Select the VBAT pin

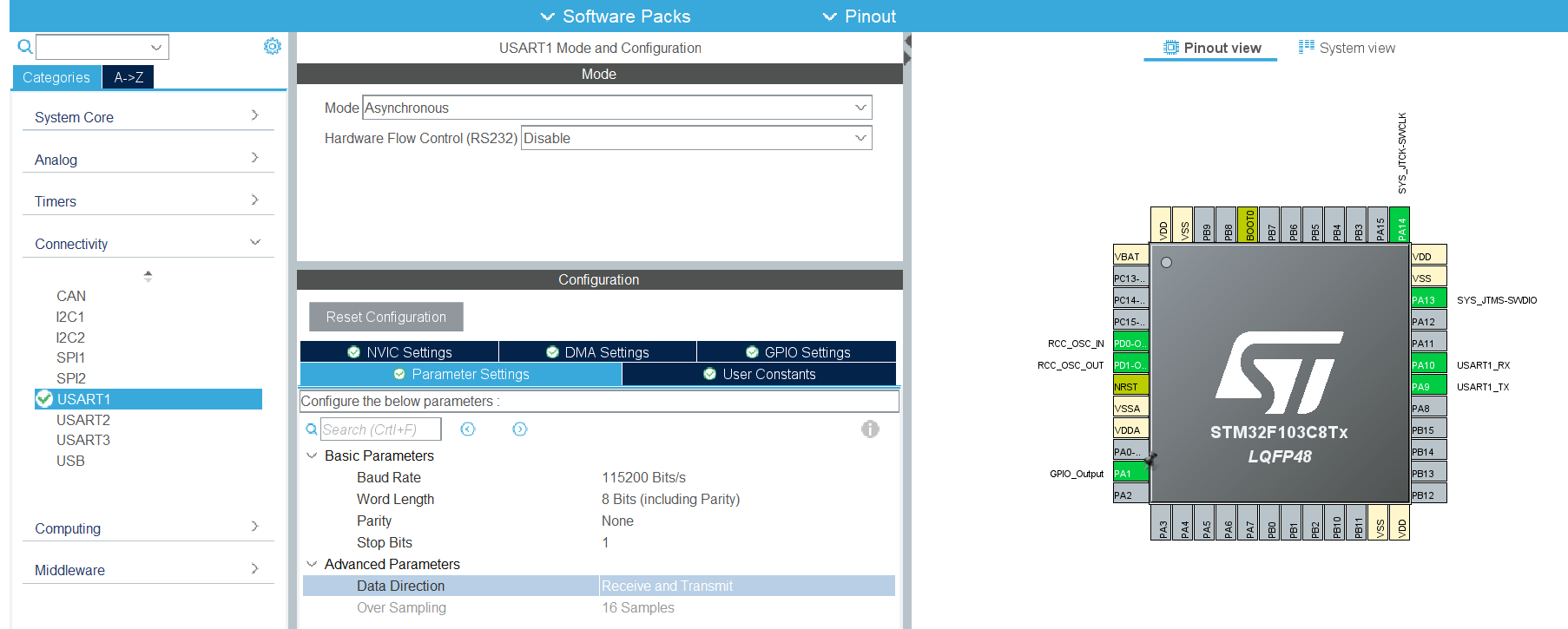coord(1130,256)
